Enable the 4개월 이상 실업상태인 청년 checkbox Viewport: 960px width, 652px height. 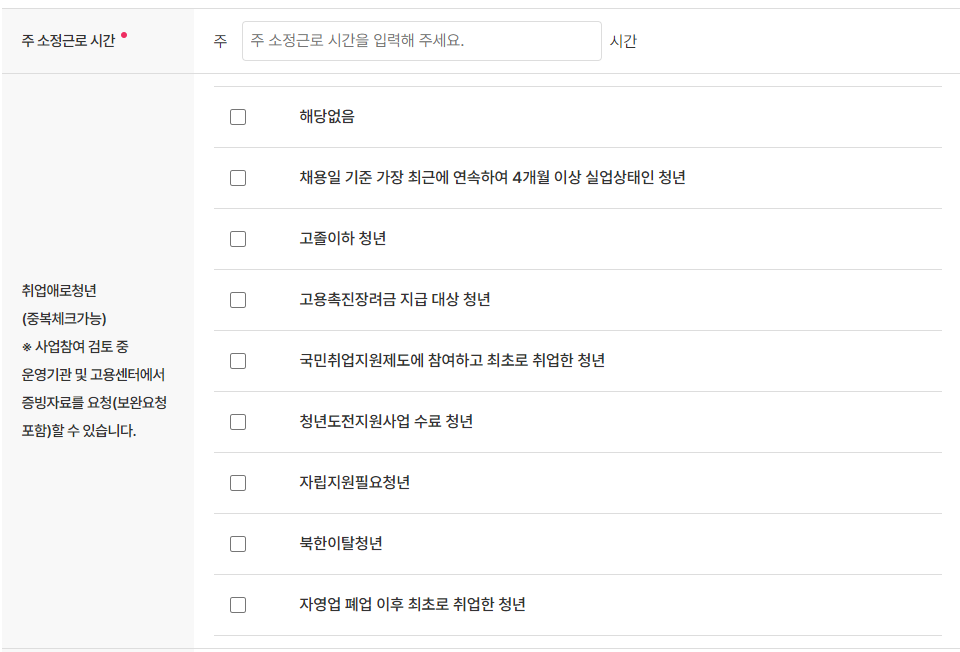pos(237,178)
